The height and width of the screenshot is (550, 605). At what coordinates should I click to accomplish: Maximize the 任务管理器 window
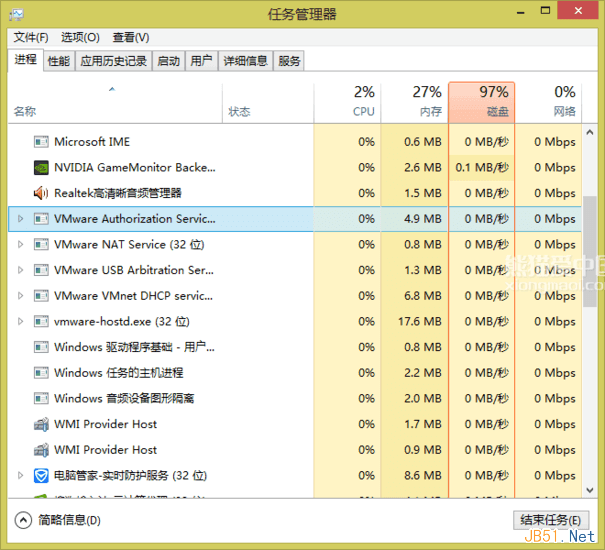[x=545, y=11]
